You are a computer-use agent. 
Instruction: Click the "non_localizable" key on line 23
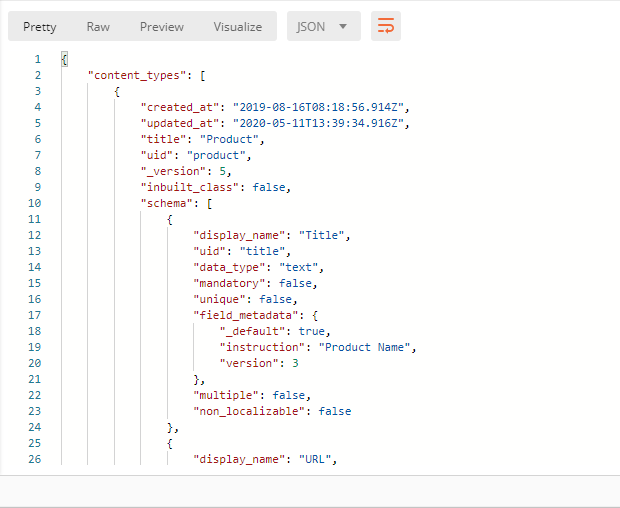pyautogui.click(x=252, y=411)
